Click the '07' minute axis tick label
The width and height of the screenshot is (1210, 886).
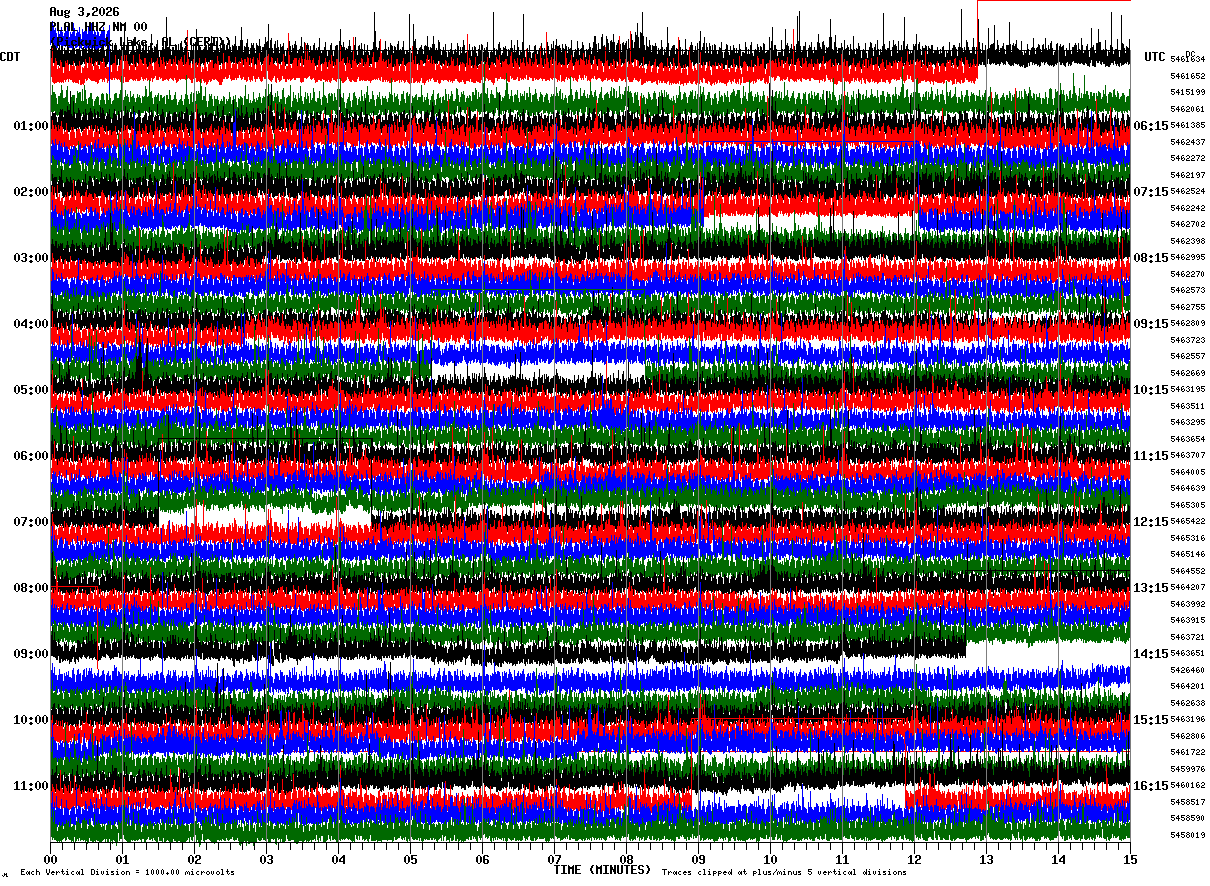(x=554, y=859)
